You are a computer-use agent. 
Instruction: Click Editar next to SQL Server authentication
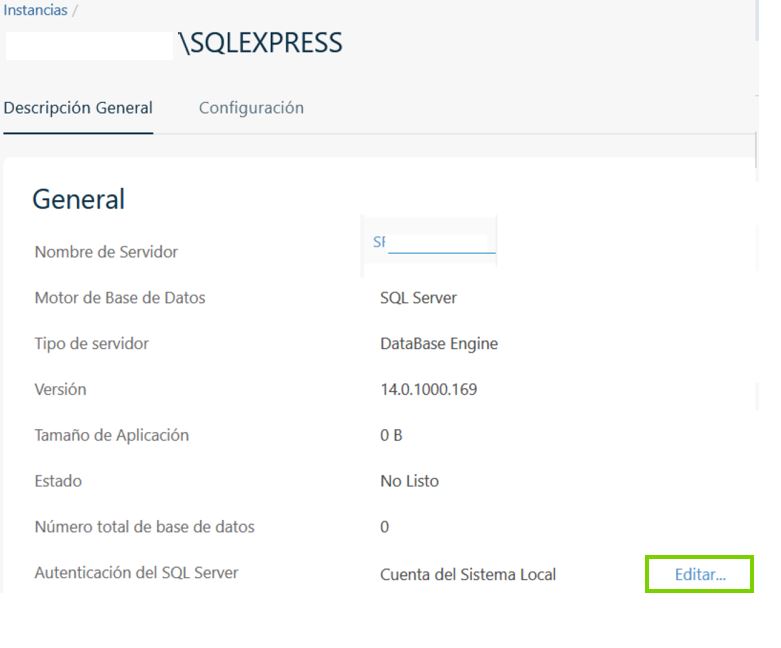pyautogui.click(x=700, y=574)
